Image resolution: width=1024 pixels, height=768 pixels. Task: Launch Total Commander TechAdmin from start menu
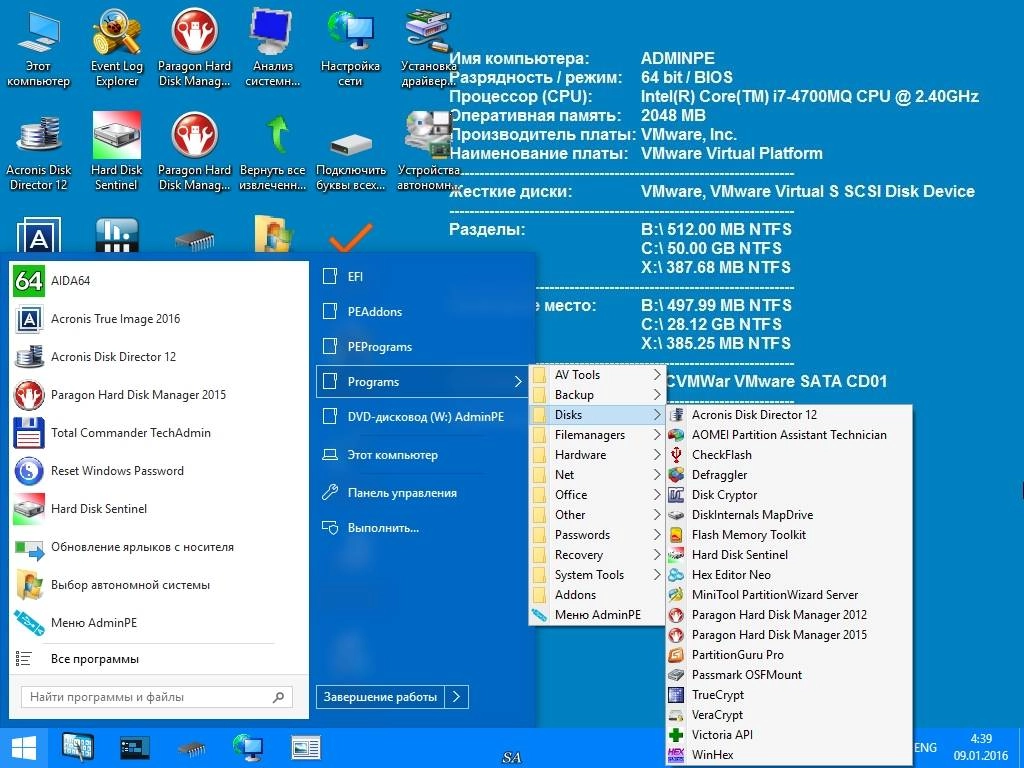pyautogui.click(x=159, y=432)
